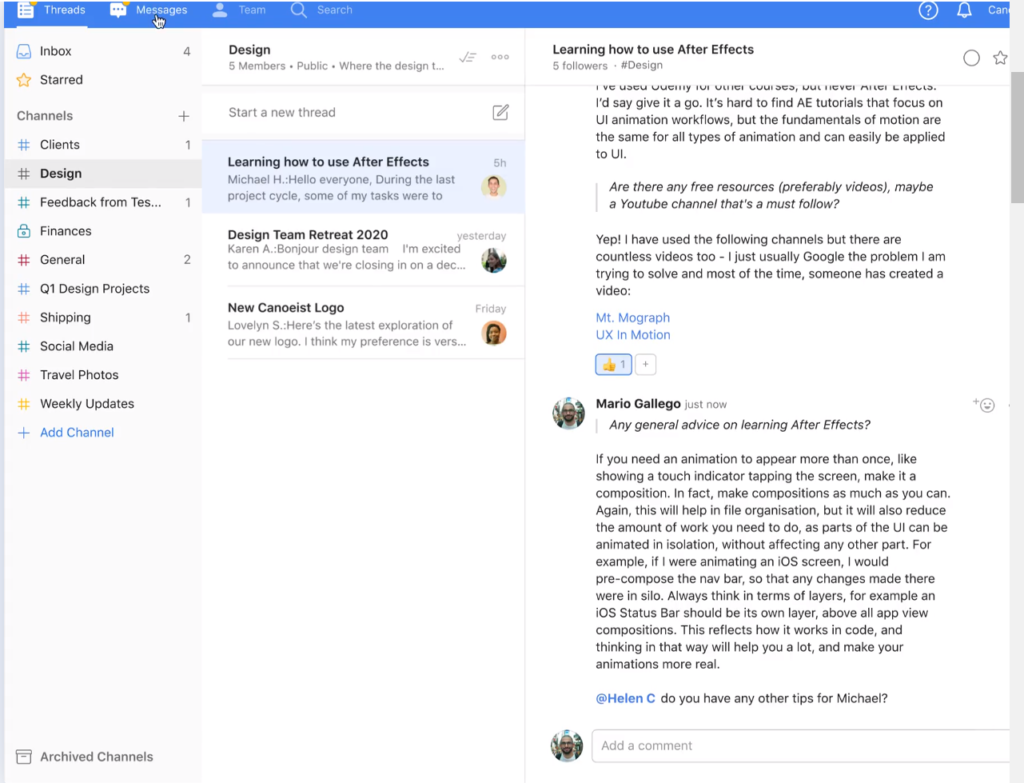The image size is (1024, 783).
Task: Open the Social Media channel
Action: (x=103, y=346)
